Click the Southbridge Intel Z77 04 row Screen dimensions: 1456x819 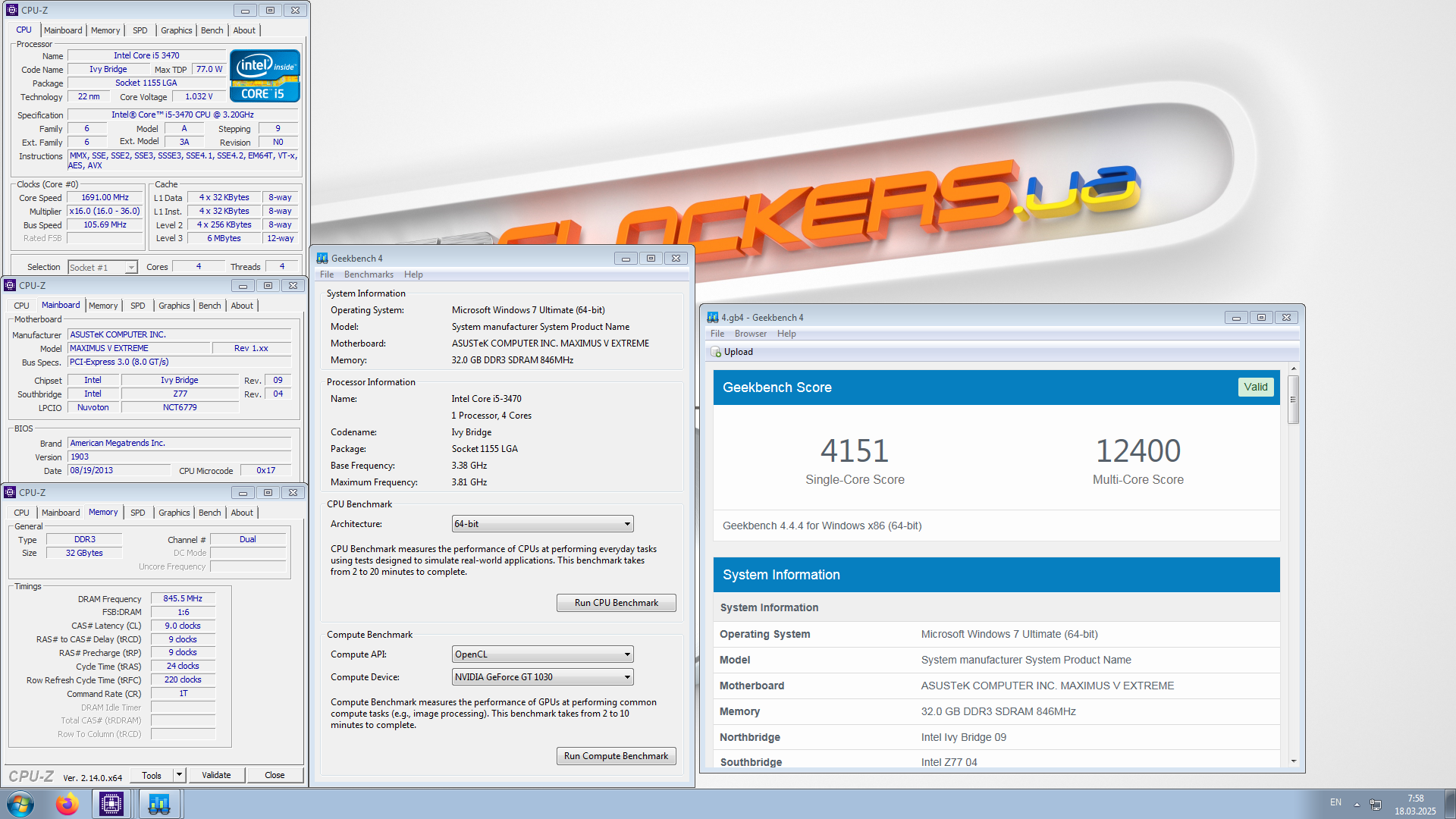click(996, 762)
